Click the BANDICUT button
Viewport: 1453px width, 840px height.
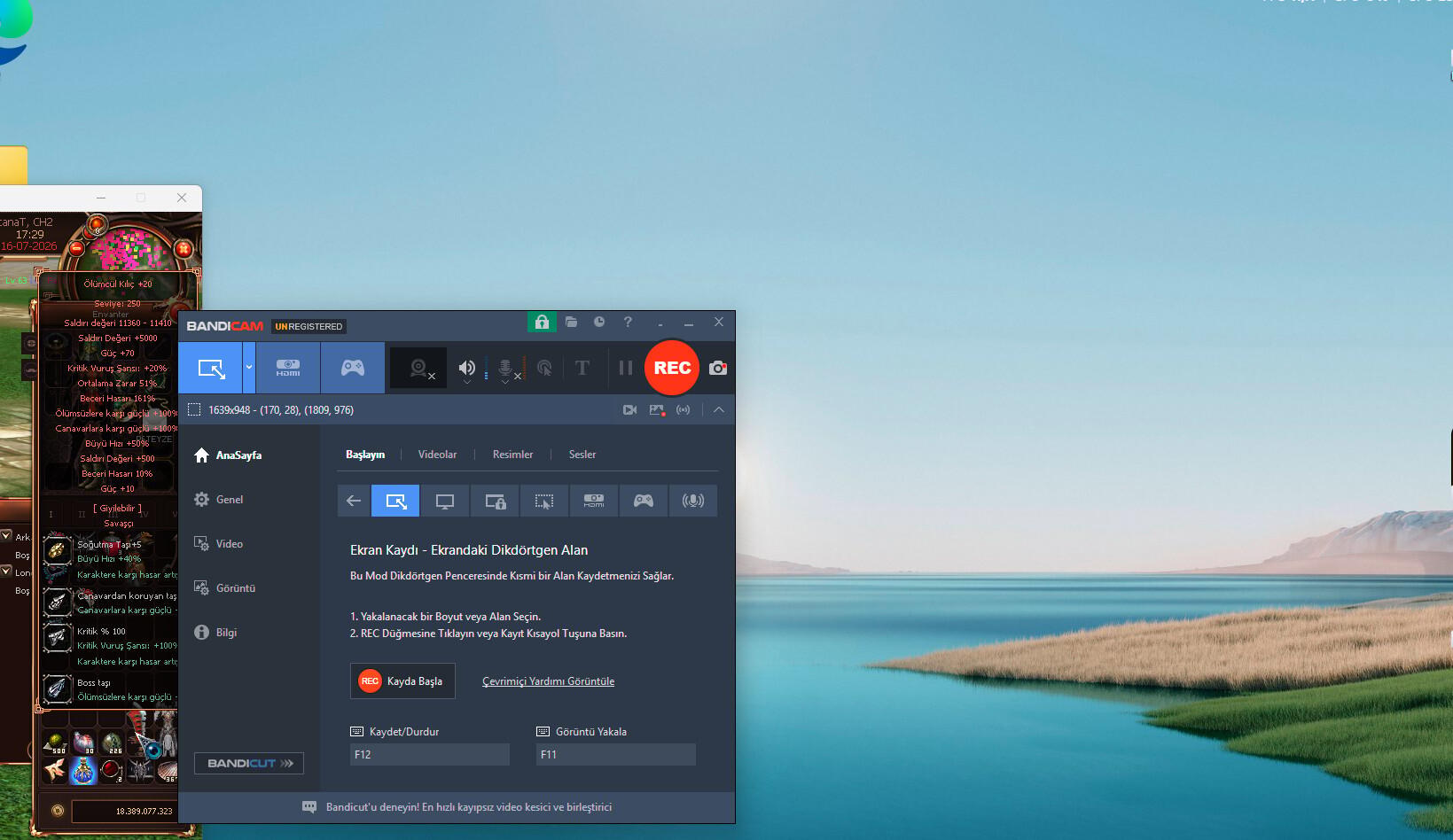click(249, 763)
